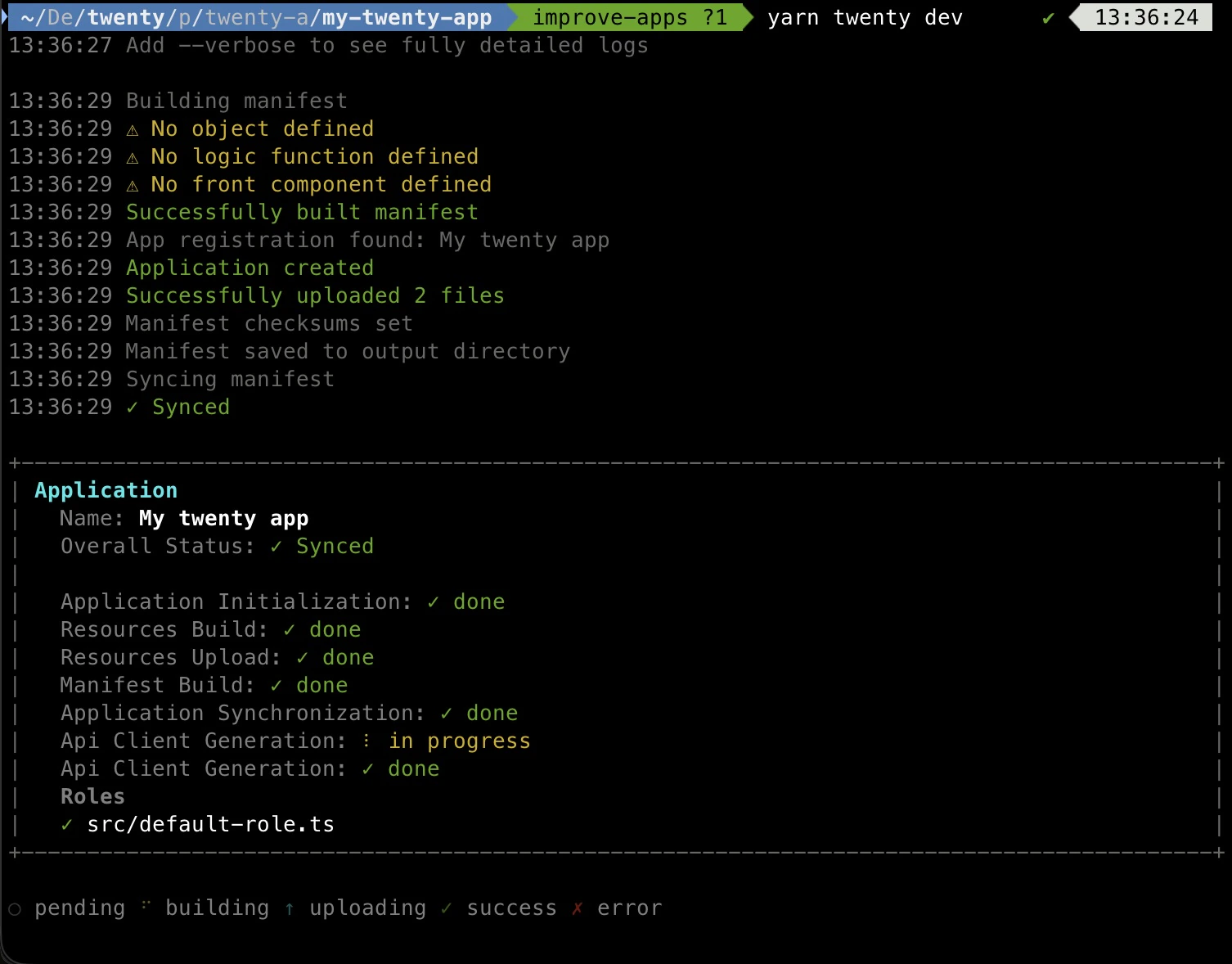Click the "pending" legend label
This screenshot has width=1232, height=964.
[79, 908]
